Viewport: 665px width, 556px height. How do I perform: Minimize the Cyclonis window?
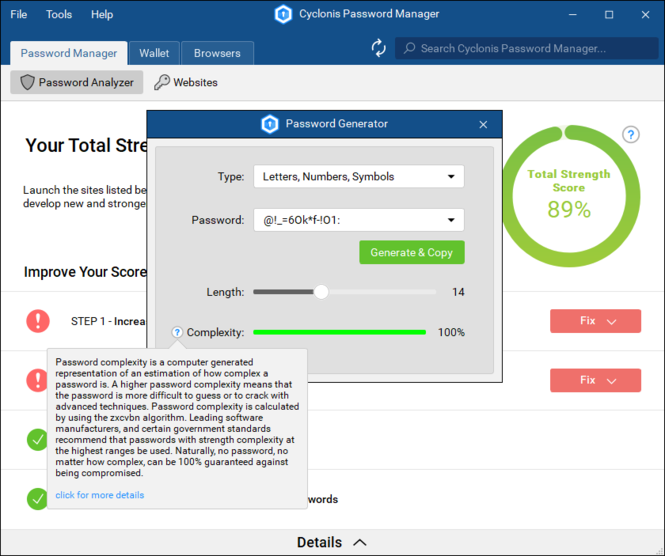pos(573,14)
